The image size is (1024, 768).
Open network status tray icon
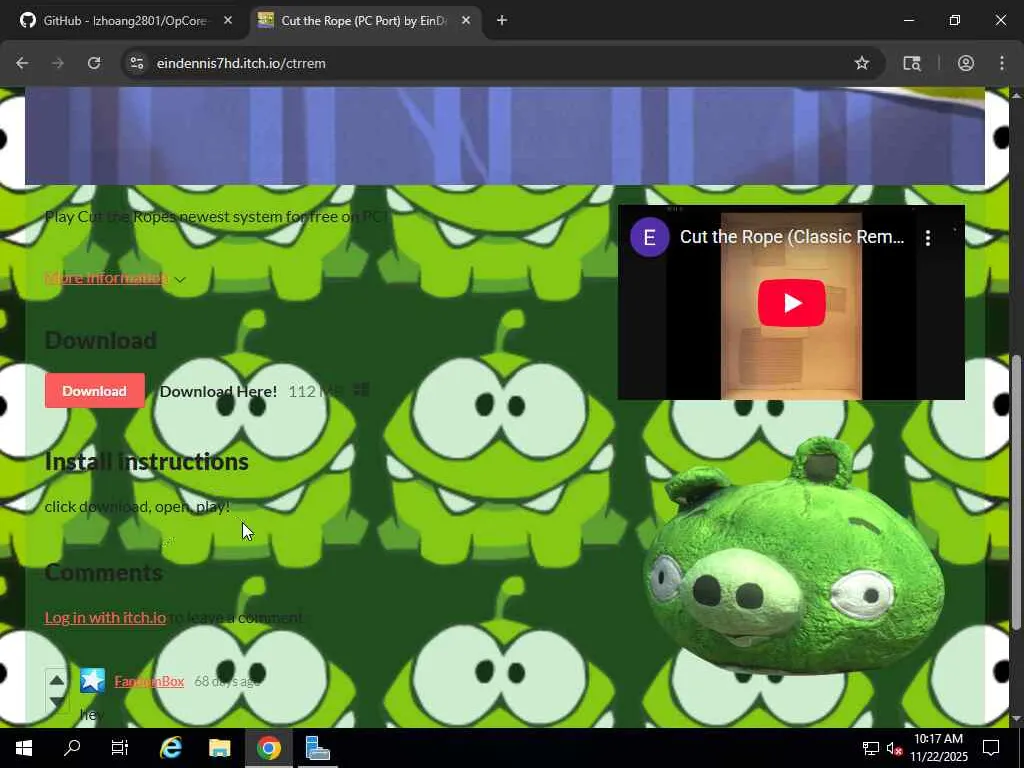(871, 748)
